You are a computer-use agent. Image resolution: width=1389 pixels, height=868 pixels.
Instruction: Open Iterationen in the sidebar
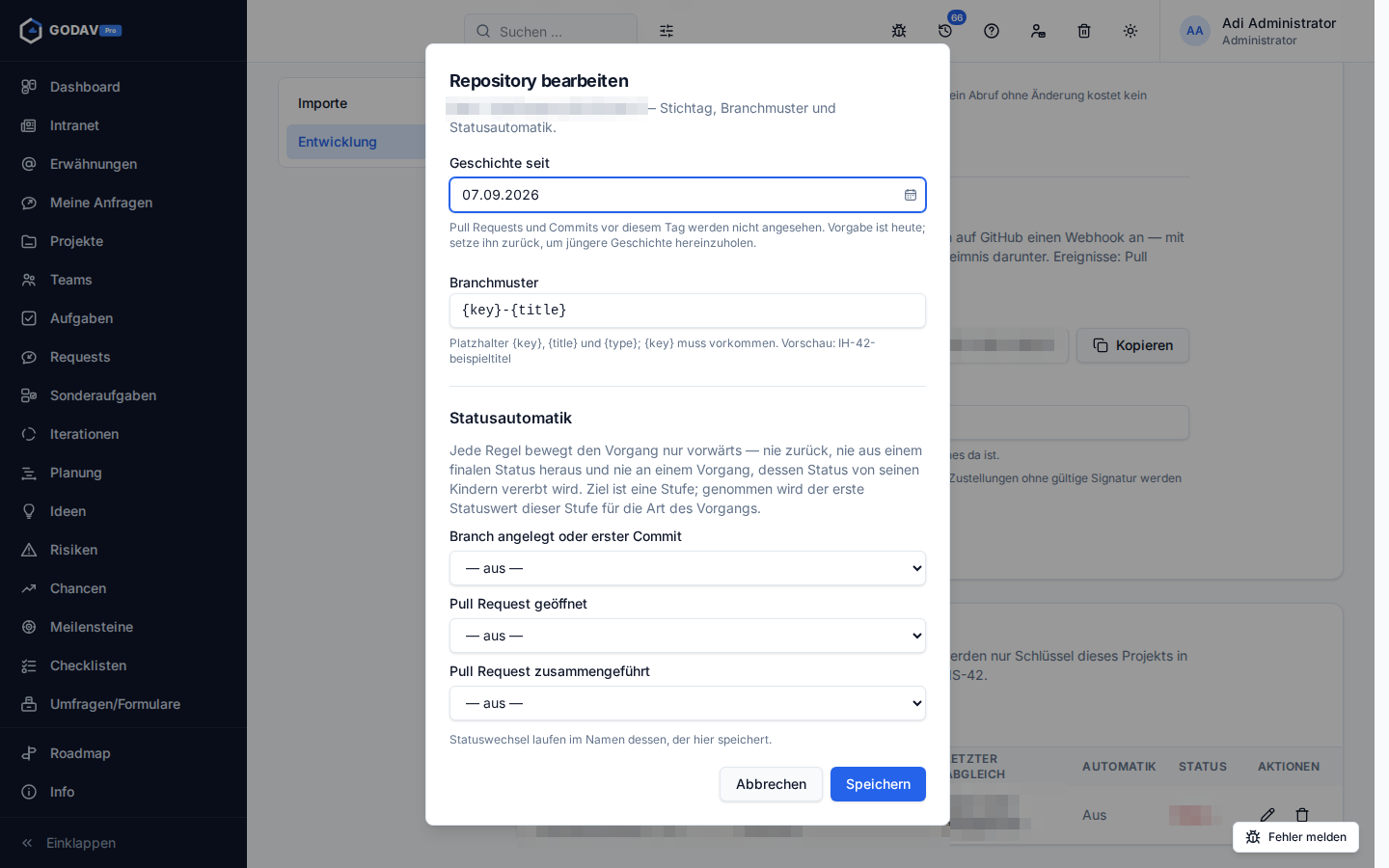tap(123, 434)
